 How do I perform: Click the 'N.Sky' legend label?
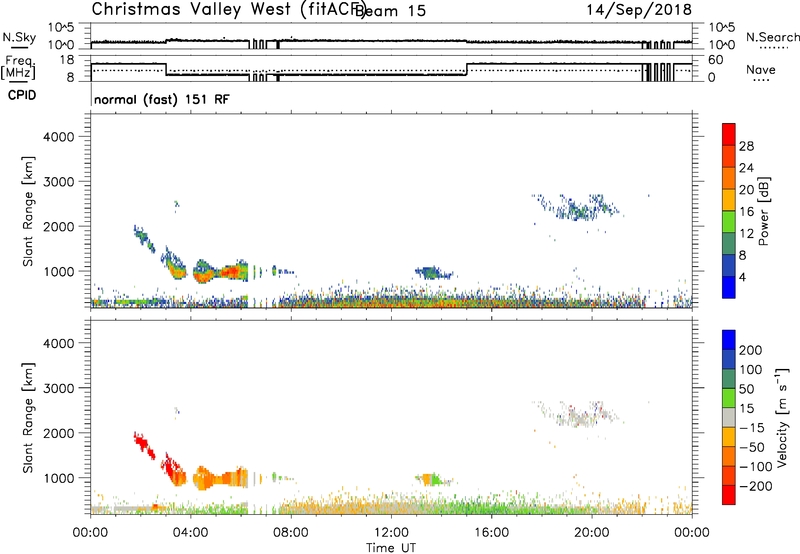pos(19,37)
